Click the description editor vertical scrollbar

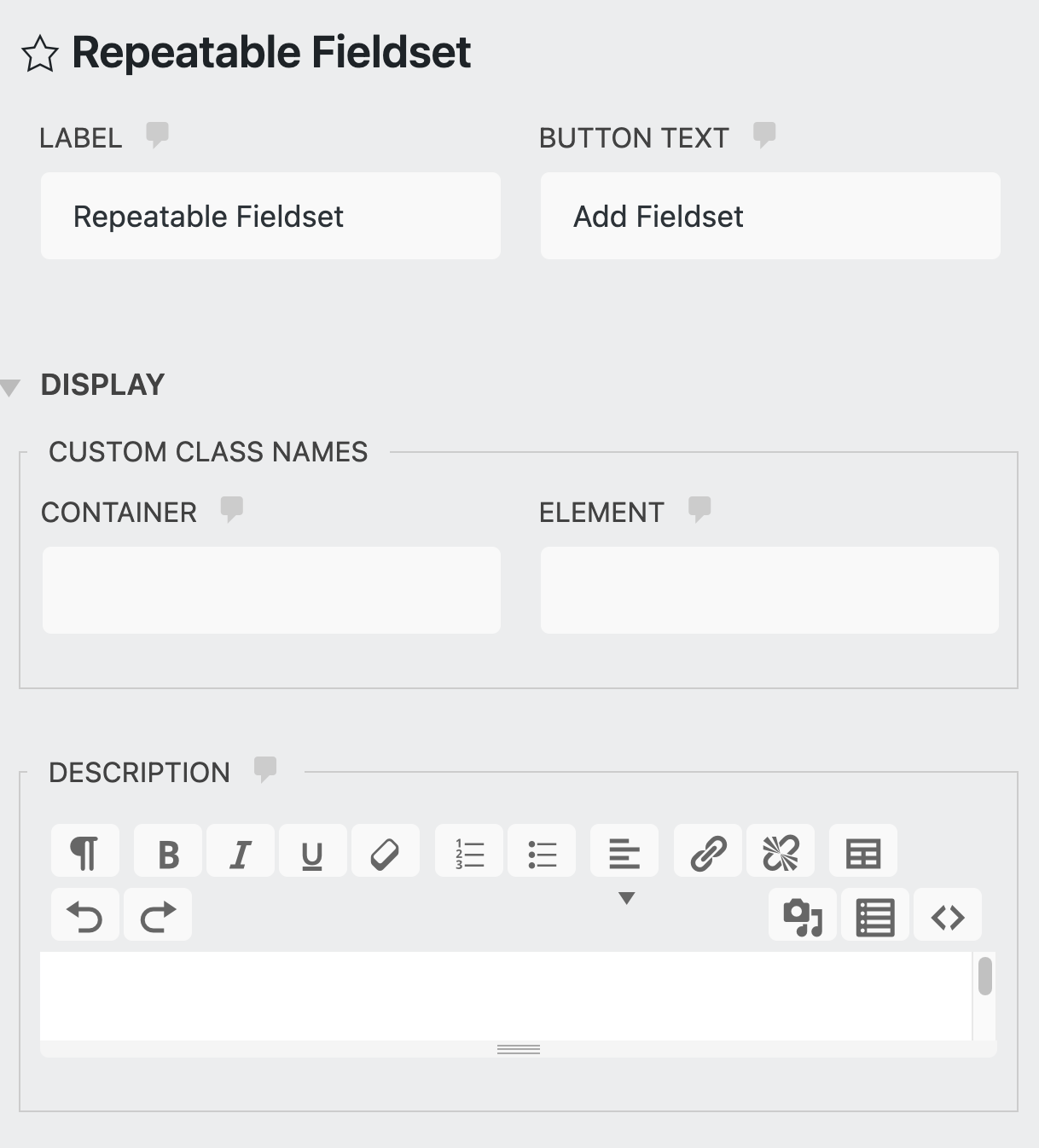[x=985, y=977]
